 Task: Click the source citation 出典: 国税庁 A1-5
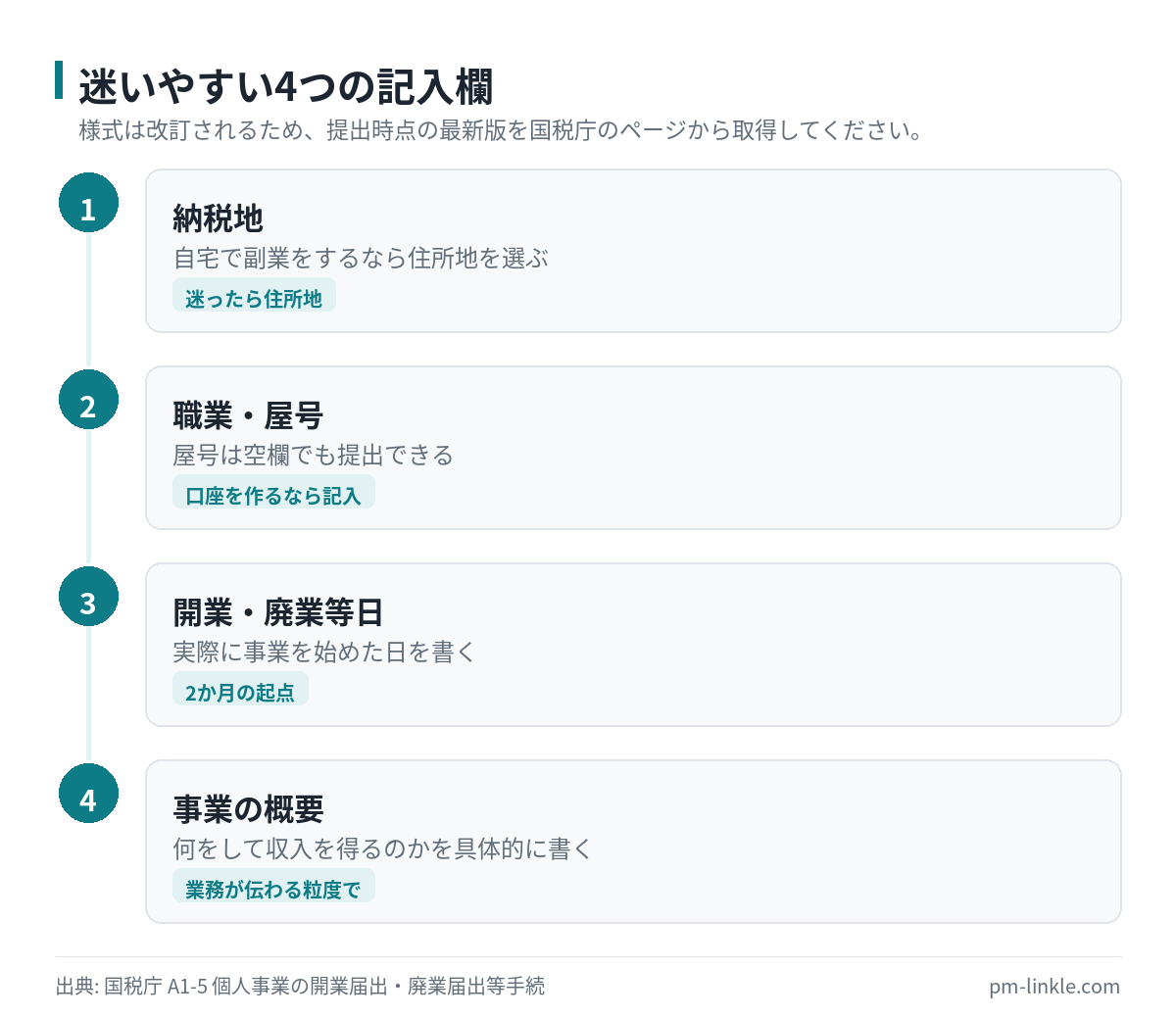(300, 987)
